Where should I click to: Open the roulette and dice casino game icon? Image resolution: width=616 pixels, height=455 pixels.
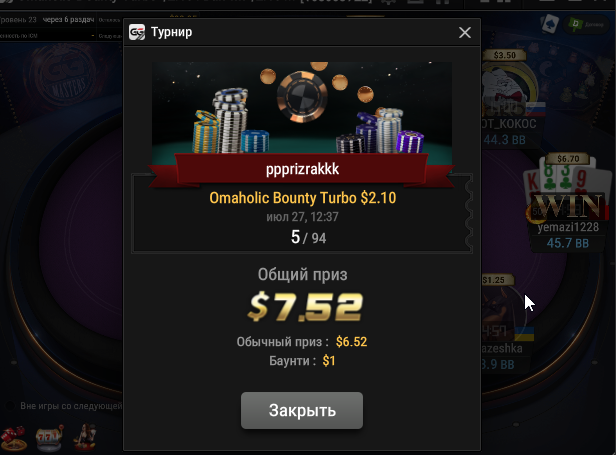pyautogui.click(x=14, y=438)
